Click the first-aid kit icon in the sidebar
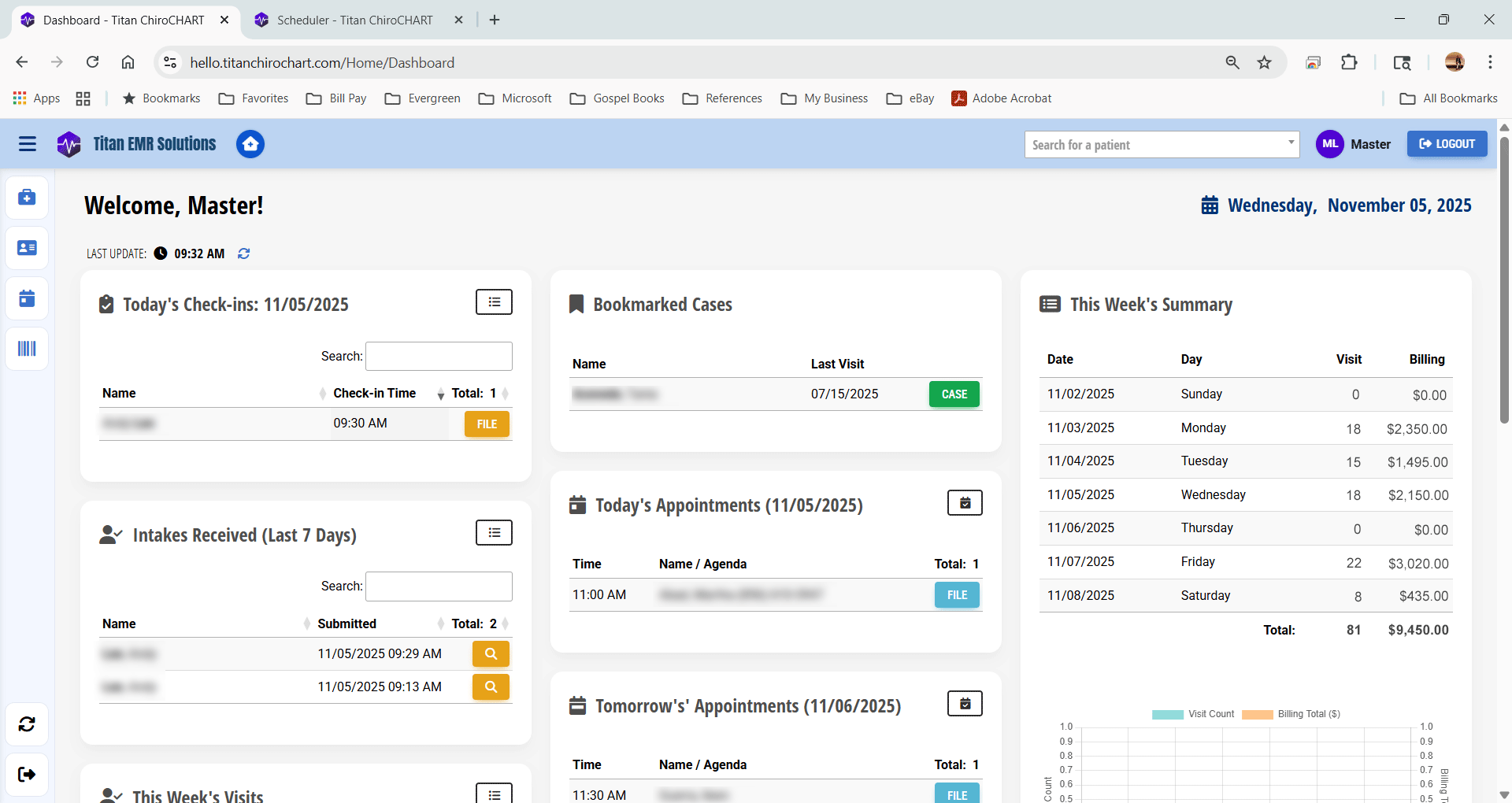The height and width of the screenshot is (803, 1512). (27, 198)
